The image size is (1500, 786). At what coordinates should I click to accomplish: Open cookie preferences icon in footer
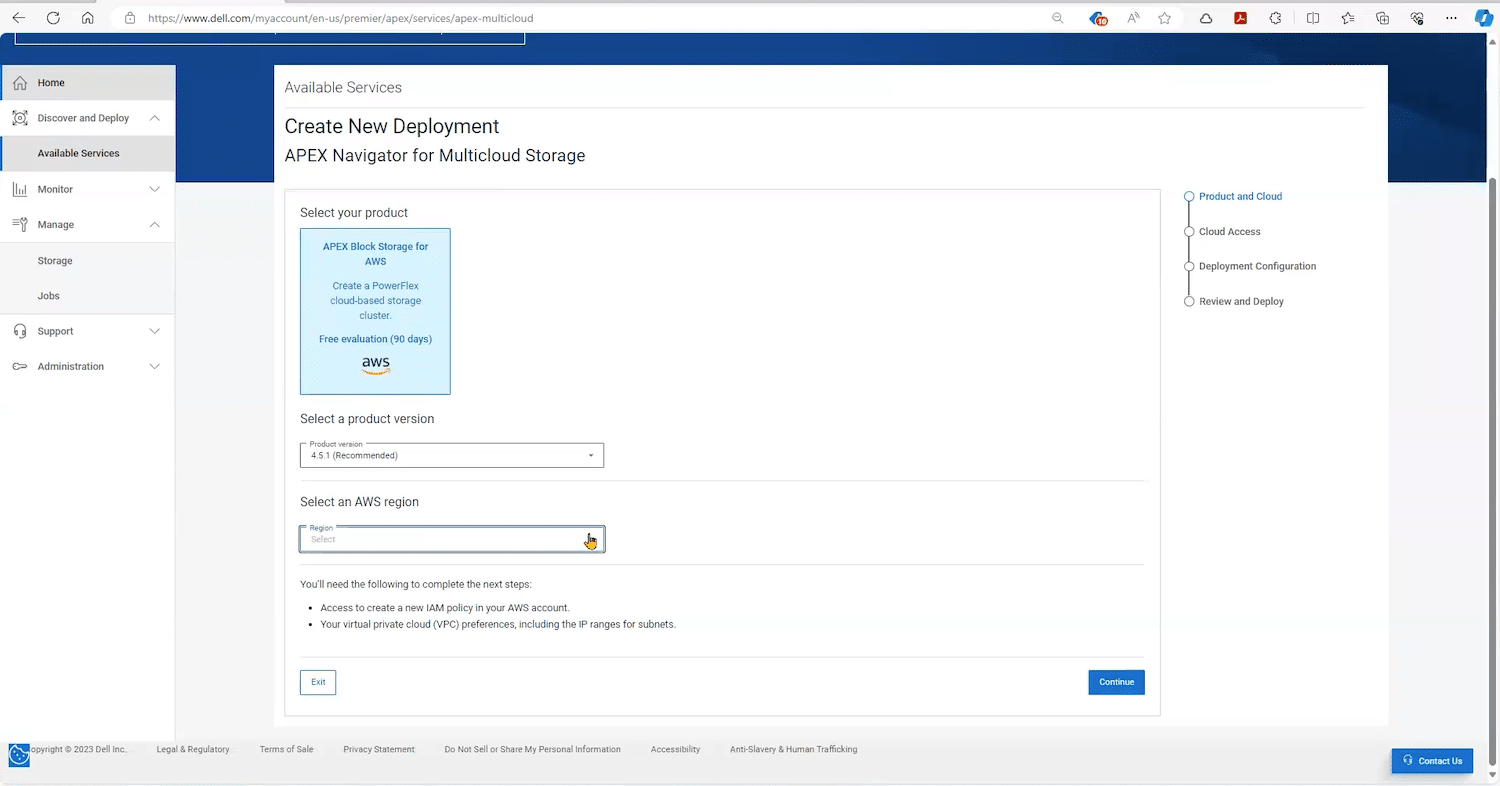click(x=19, y=755)
